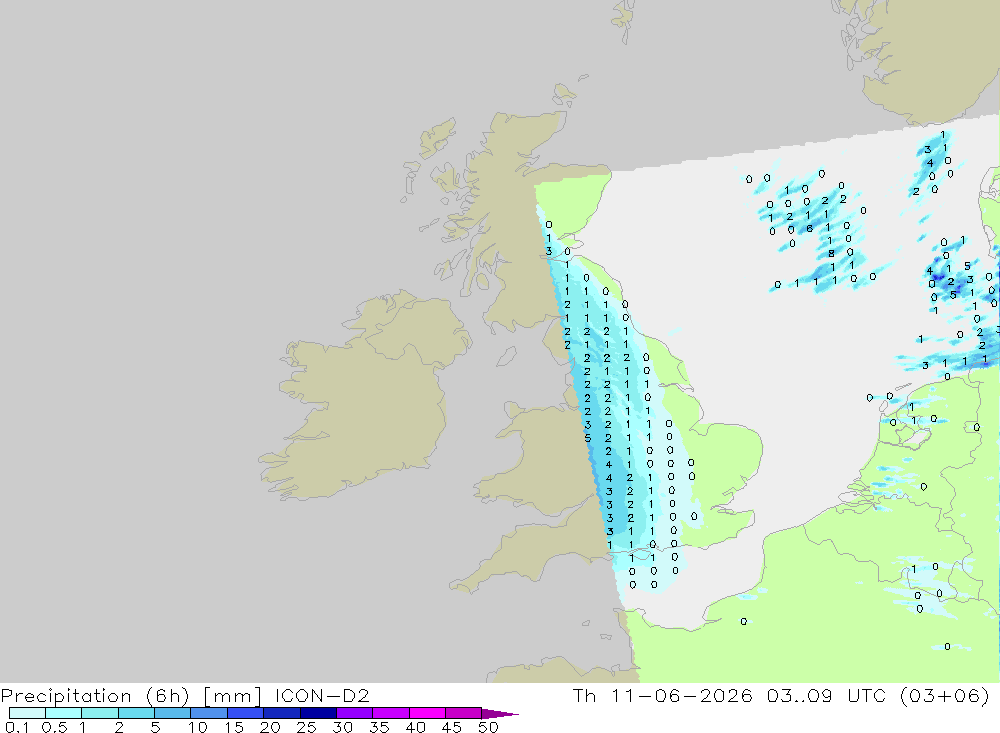Click the '10' legend scale label
This screenshot has width=1000, height=733.
coord(198,727)
